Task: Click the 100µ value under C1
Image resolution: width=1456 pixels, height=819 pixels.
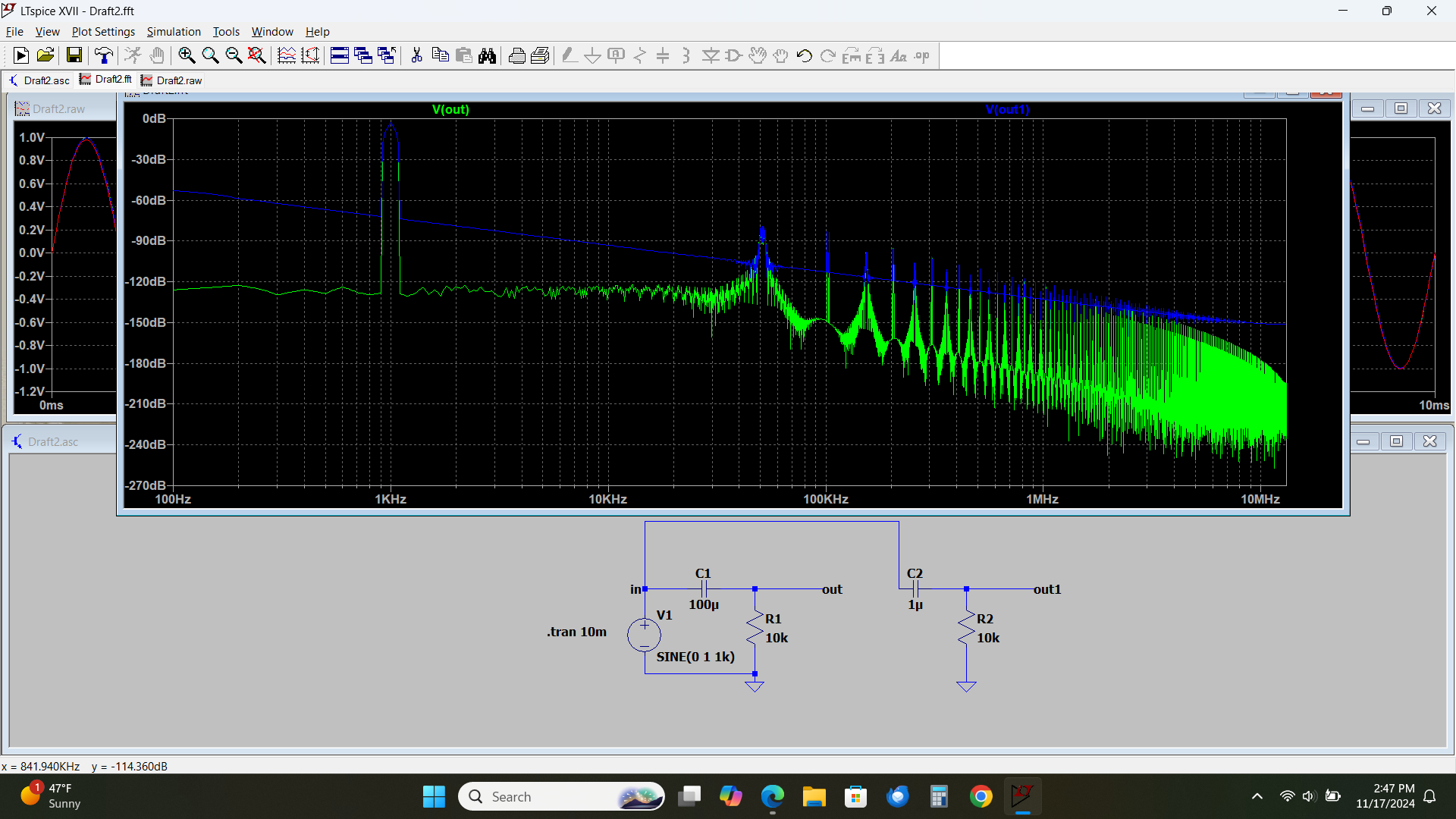Action: 704,605
